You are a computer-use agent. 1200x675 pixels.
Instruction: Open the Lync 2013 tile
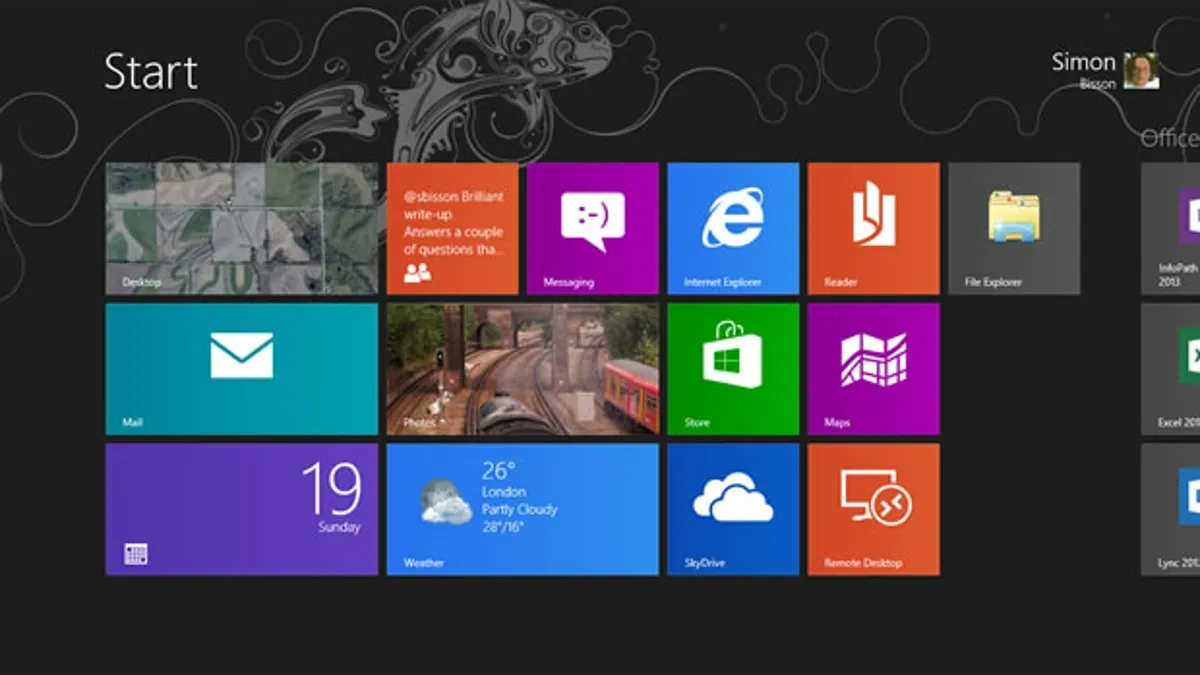[1171, 509]
